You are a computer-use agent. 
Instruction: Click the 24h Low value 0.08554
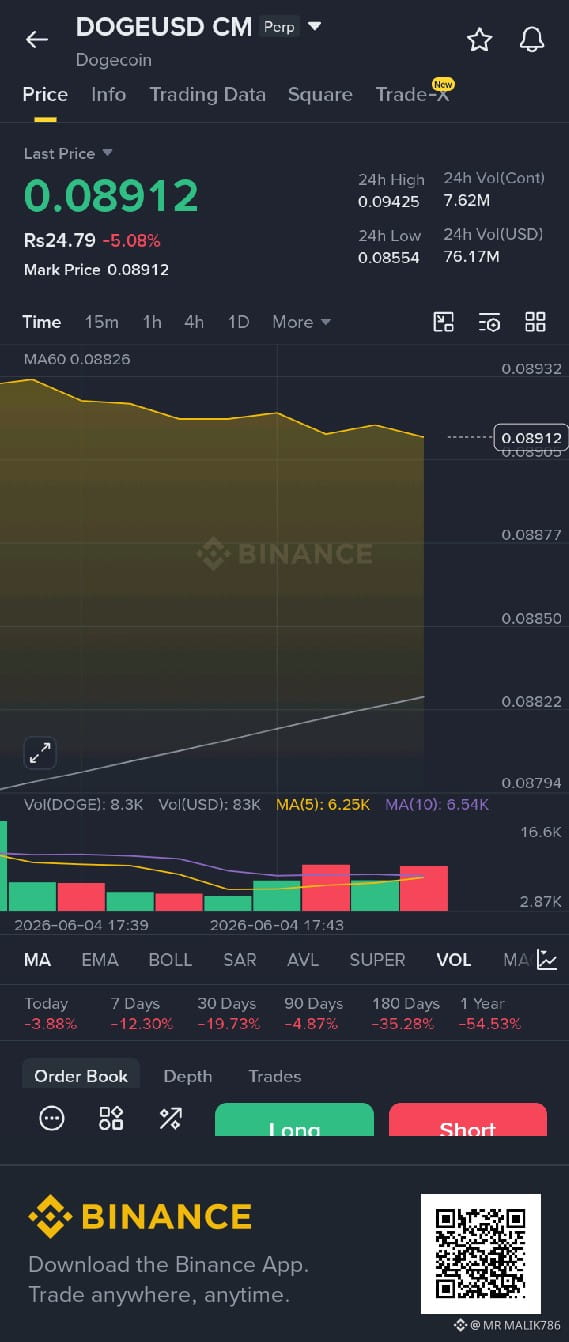pyautogui.click(x=389, y=257)
